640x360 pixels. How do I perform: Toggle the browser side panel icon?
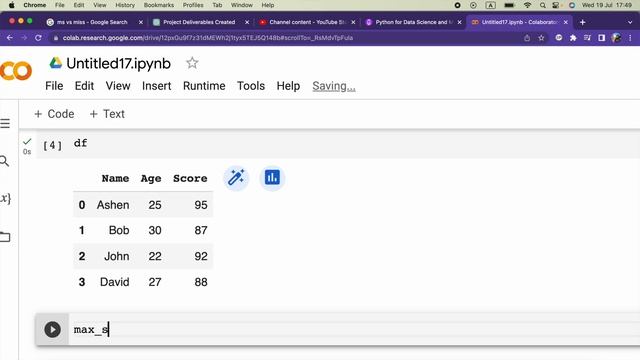click(602, 38)
